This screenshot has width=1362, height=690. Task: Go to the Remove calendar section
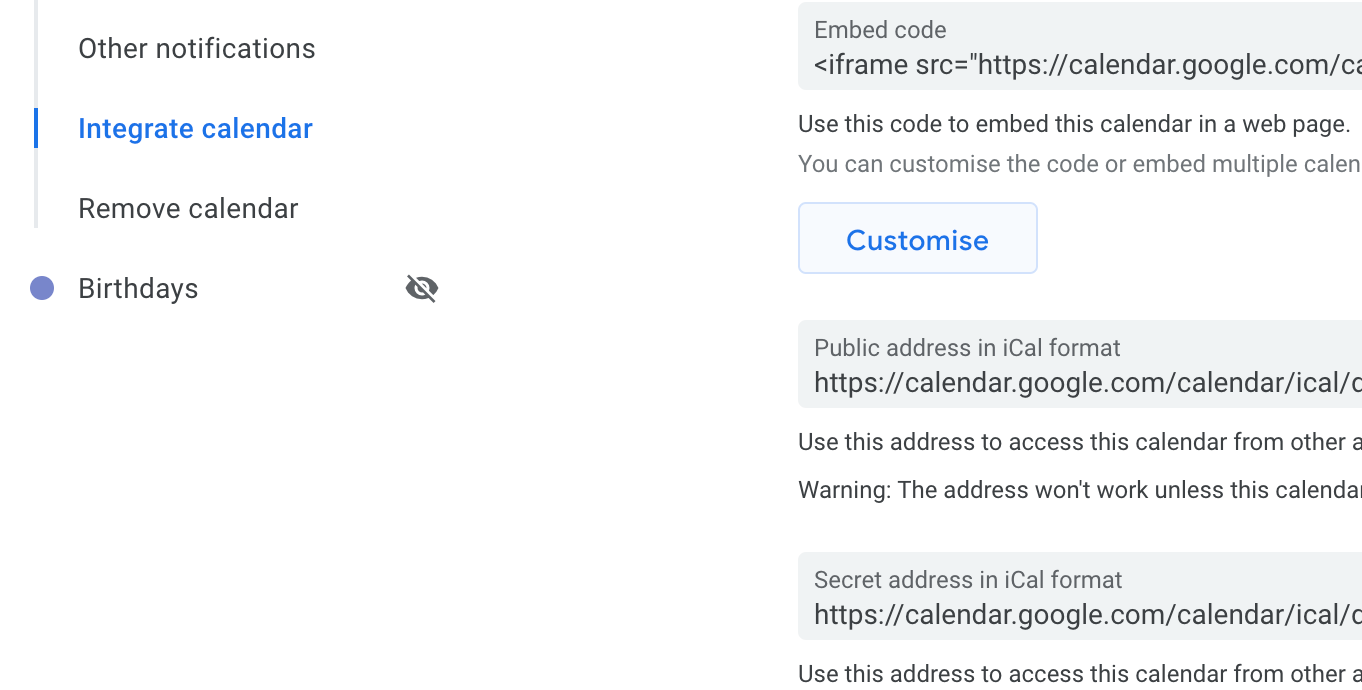pos(188,208)
